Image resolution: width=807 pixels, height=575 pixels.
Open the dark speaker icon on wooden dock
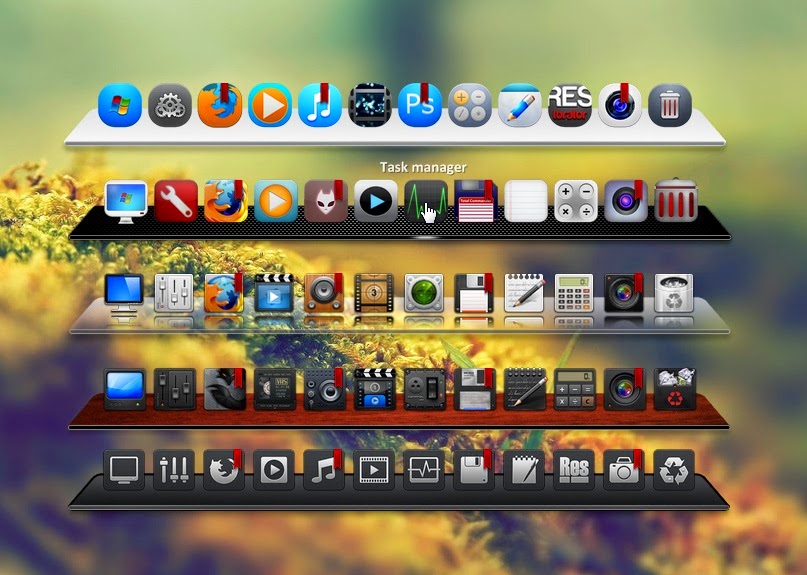(x=325, y=389)
